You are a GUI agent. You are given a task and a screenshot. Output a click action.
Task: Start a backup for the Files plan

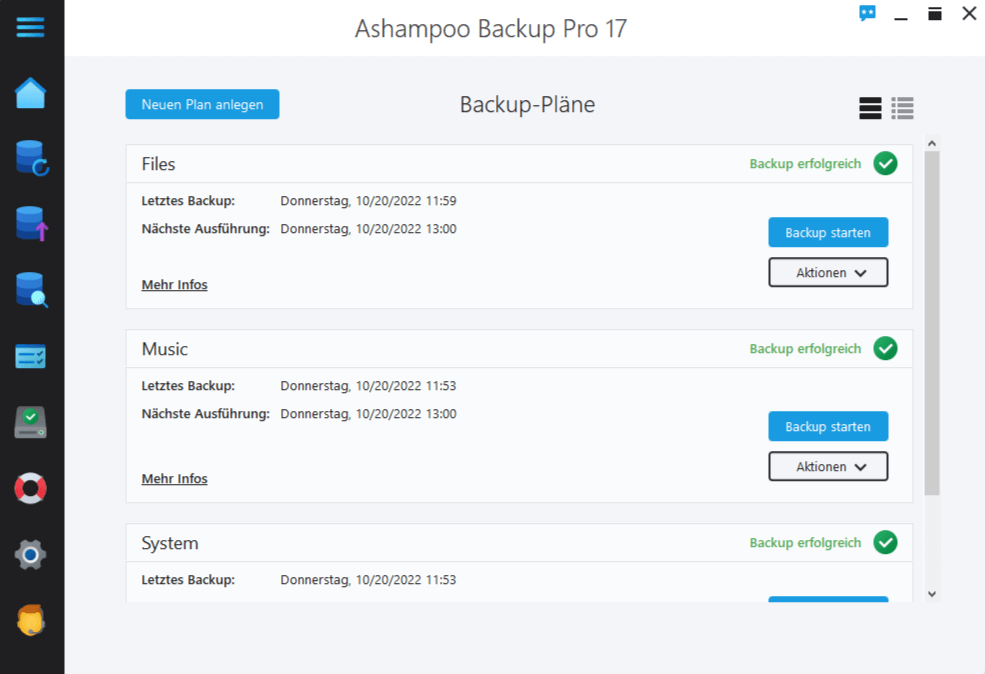tap(828, 231)
